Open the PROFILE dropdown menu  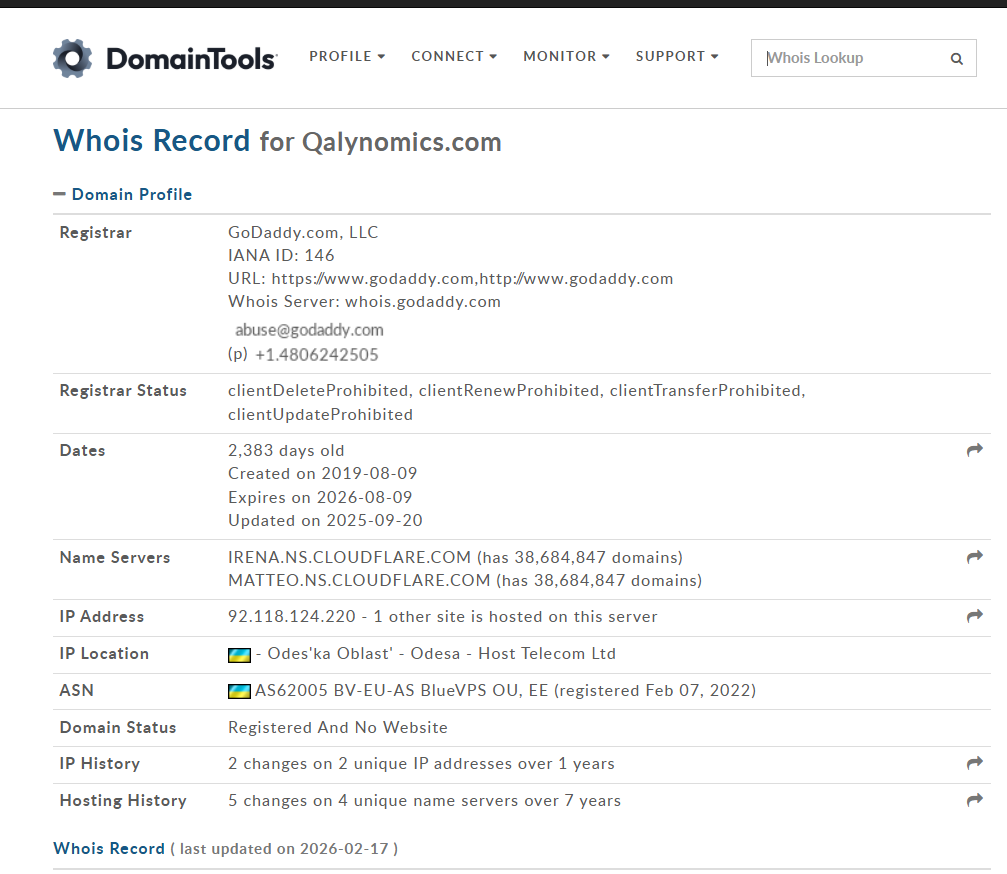(346, 57)
